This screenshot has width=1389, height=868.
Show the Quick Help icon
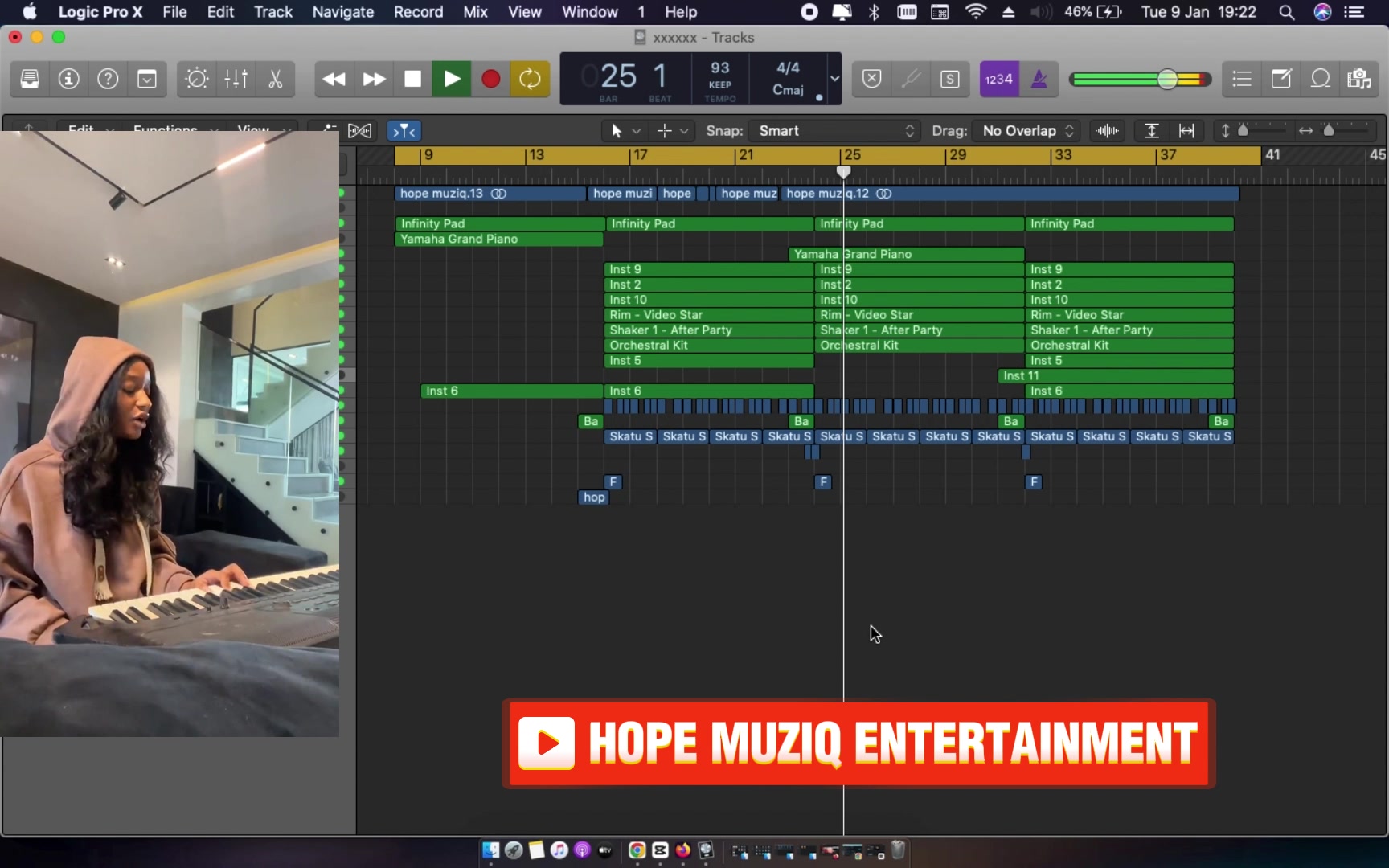(108, 79)
